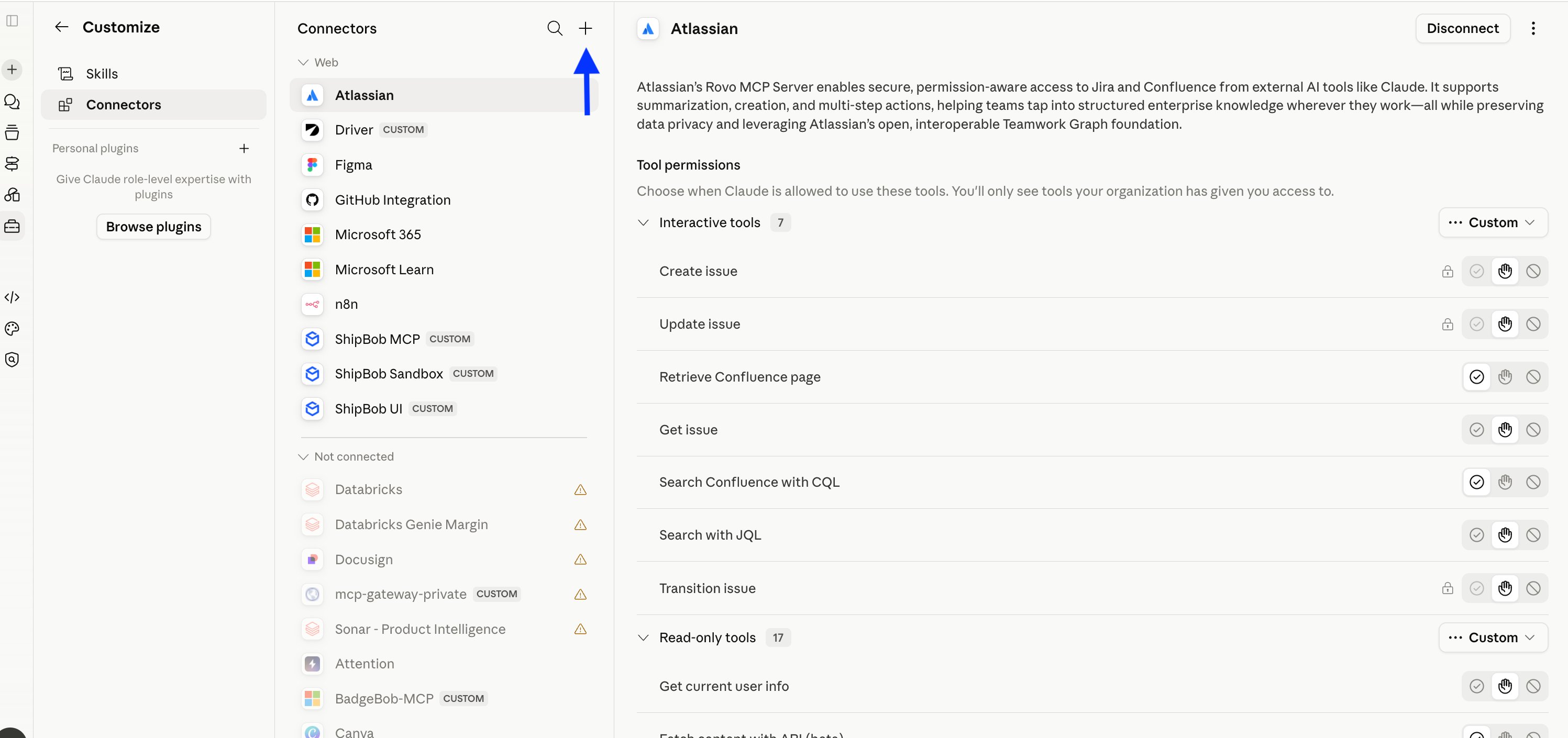This screenshot has width=1568, height=738.
Task: Click the Driver connector logo
Action: click(x=312, y=130)
